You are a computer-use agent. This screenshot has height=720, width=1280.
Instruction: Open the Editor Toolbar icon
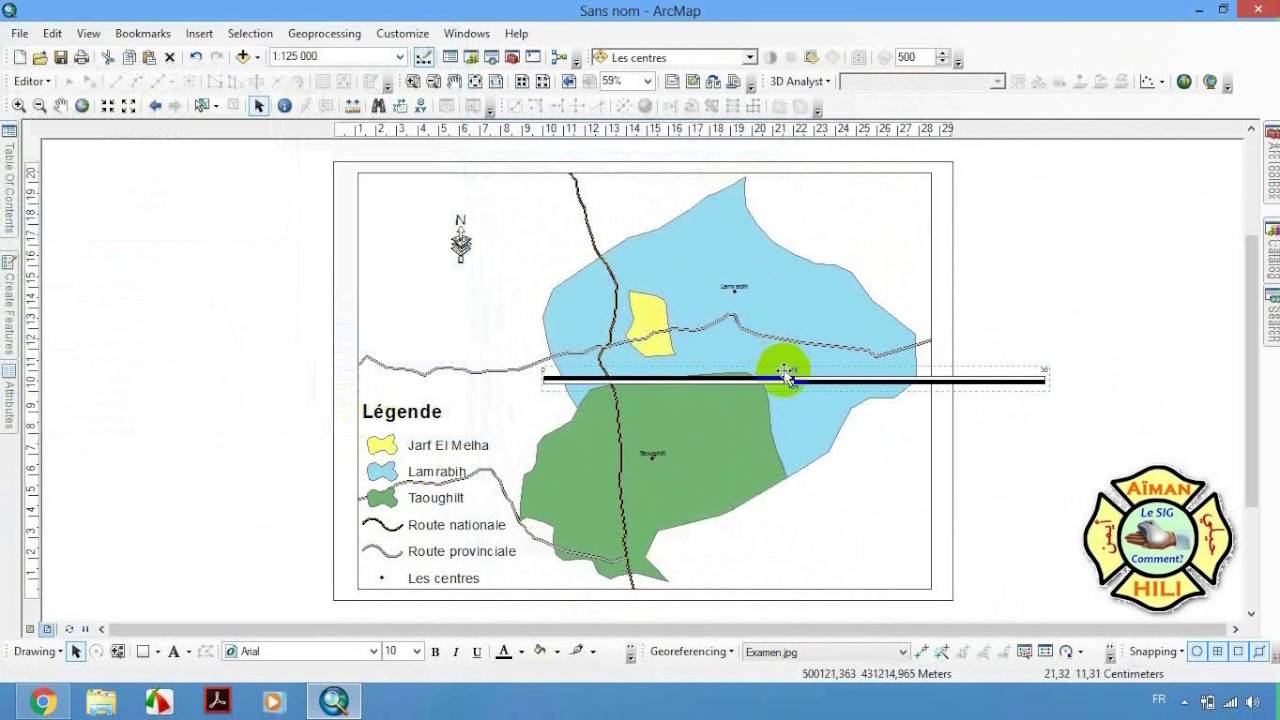[424, 57]
